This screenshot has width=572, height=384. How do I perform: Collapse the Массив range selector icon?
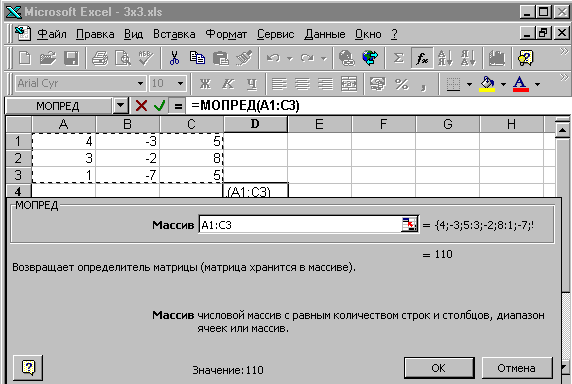409,225
